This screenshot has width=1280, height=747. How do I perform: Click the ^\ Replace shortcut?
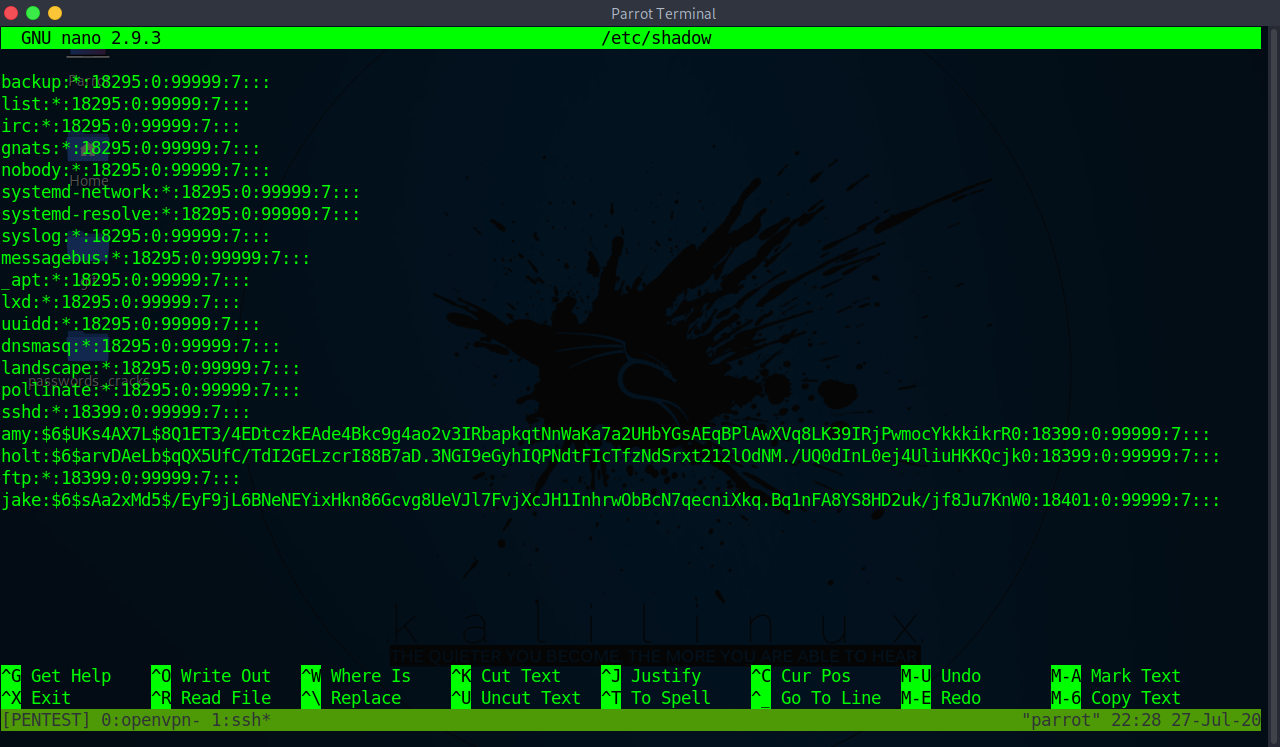[351, 698]
